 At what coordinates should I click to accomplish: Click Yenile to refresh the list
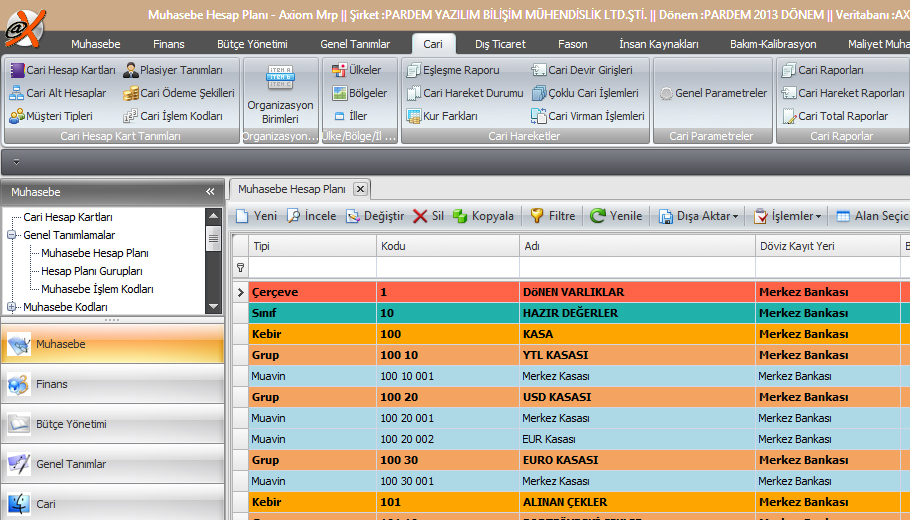(x=616, y=216)
